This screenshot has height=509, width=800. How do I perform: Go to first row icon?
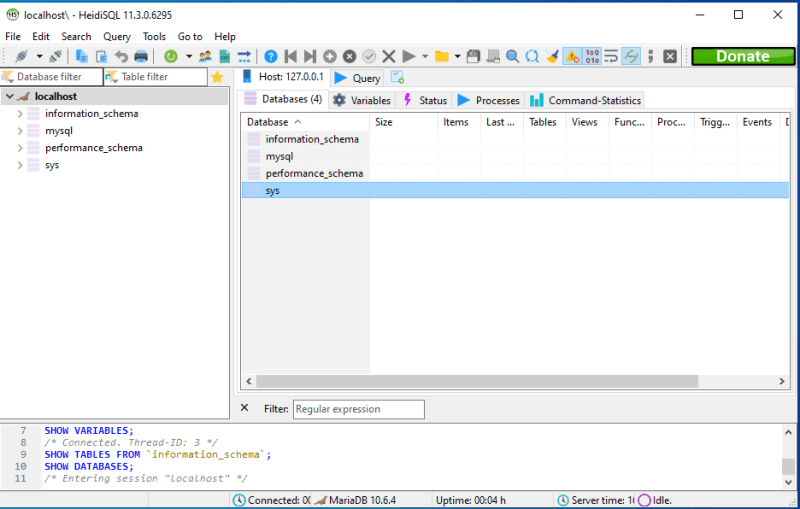tap(290, 56)
